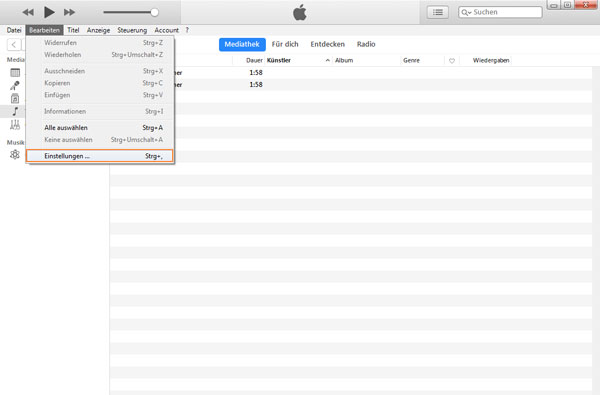
Task: Open the Genius atom playlist icon
Action: pos(15,155)
